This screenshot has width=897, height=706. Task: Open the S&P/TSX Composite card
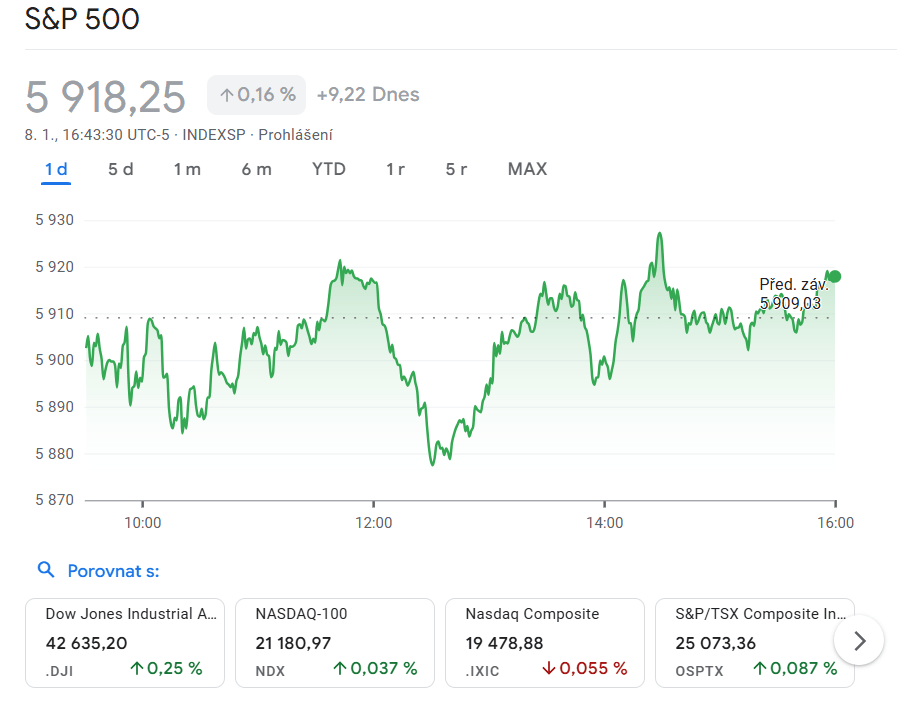click(754, 642)
